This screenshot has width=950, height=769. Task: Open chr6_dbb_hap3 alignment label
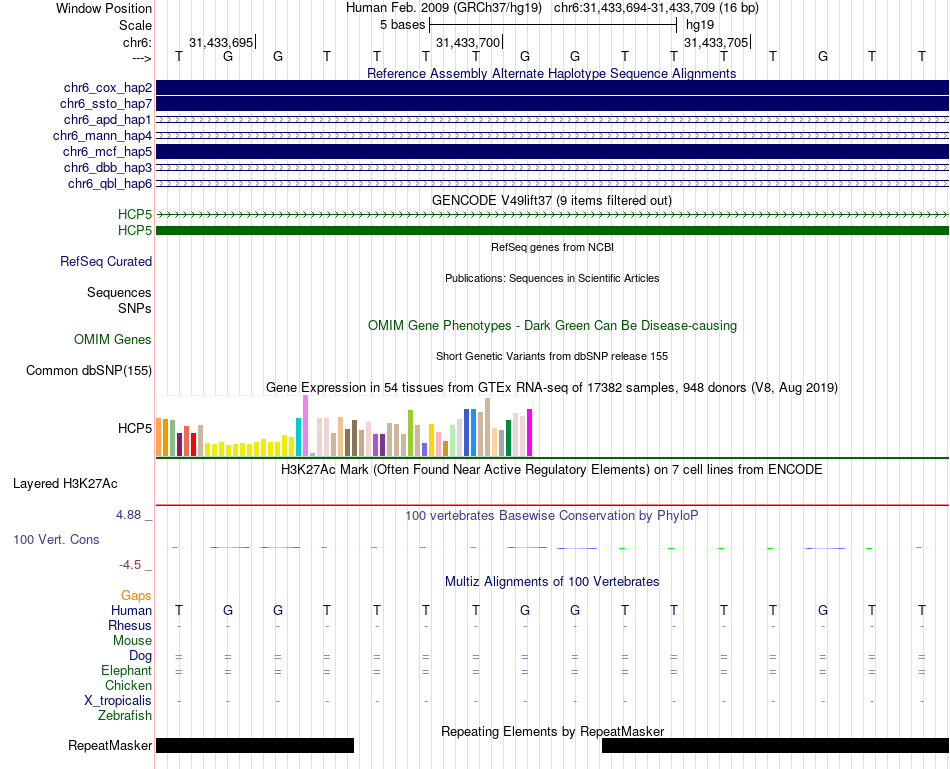click(108, 167)
